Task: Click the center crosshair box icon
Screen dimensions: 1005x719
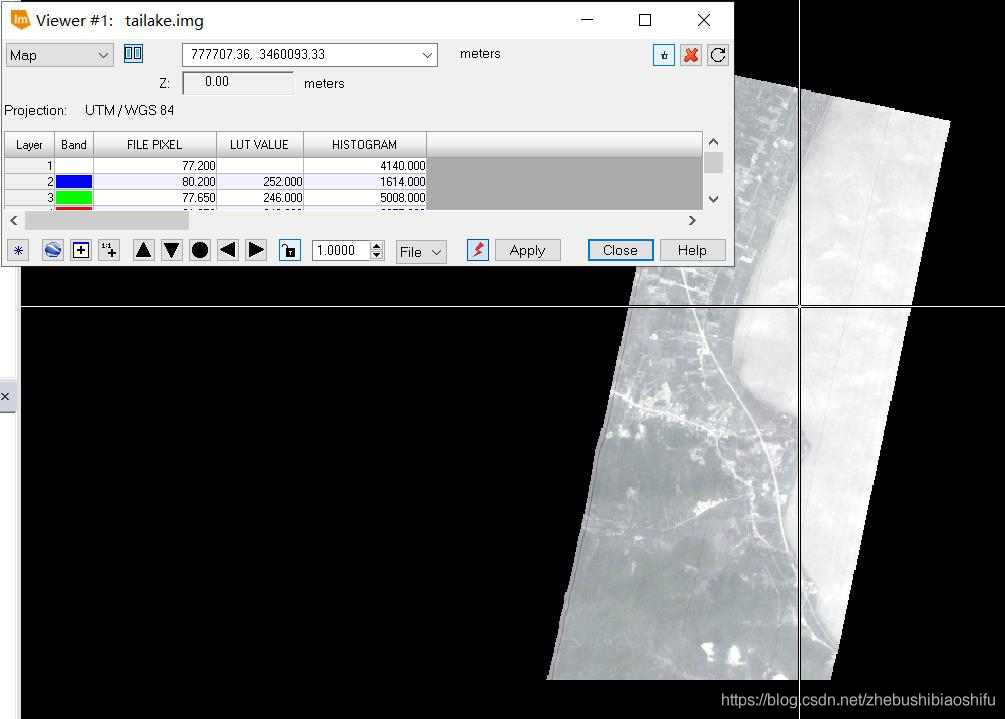Action: tap(81, 251)
